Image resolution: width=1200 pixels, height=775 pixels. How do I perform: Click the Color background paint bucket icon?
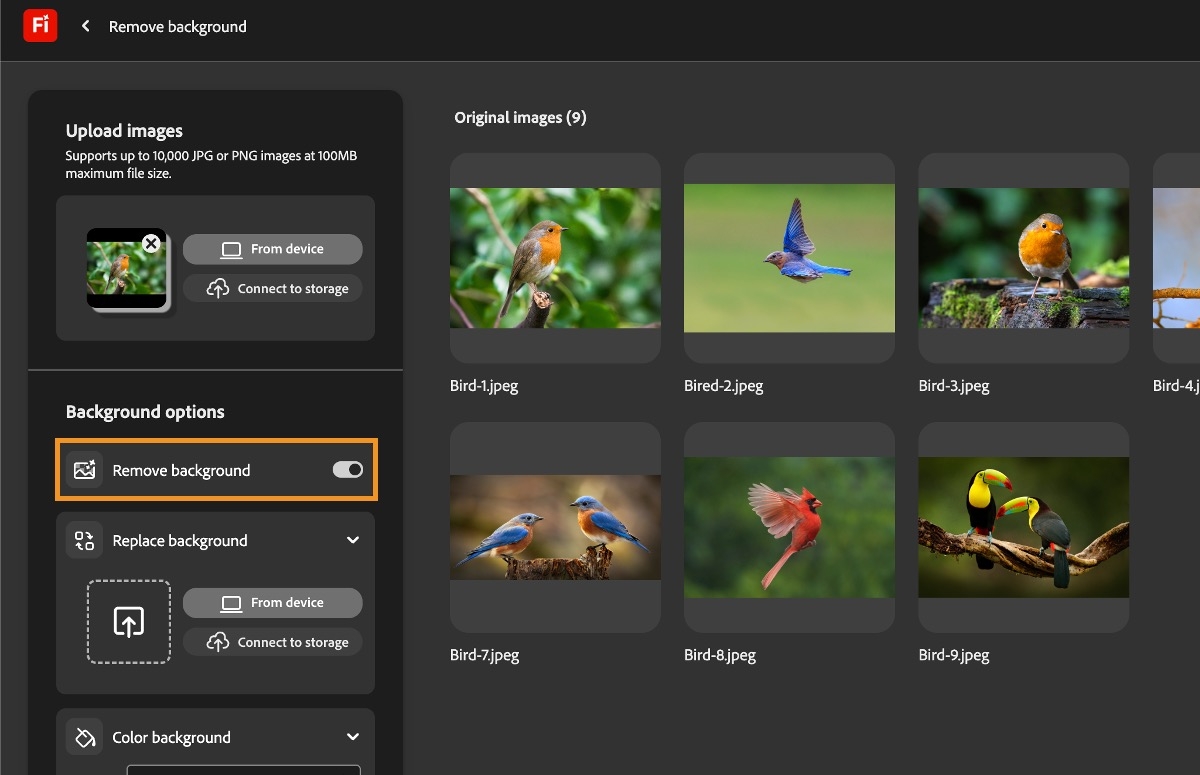(84, 737)
